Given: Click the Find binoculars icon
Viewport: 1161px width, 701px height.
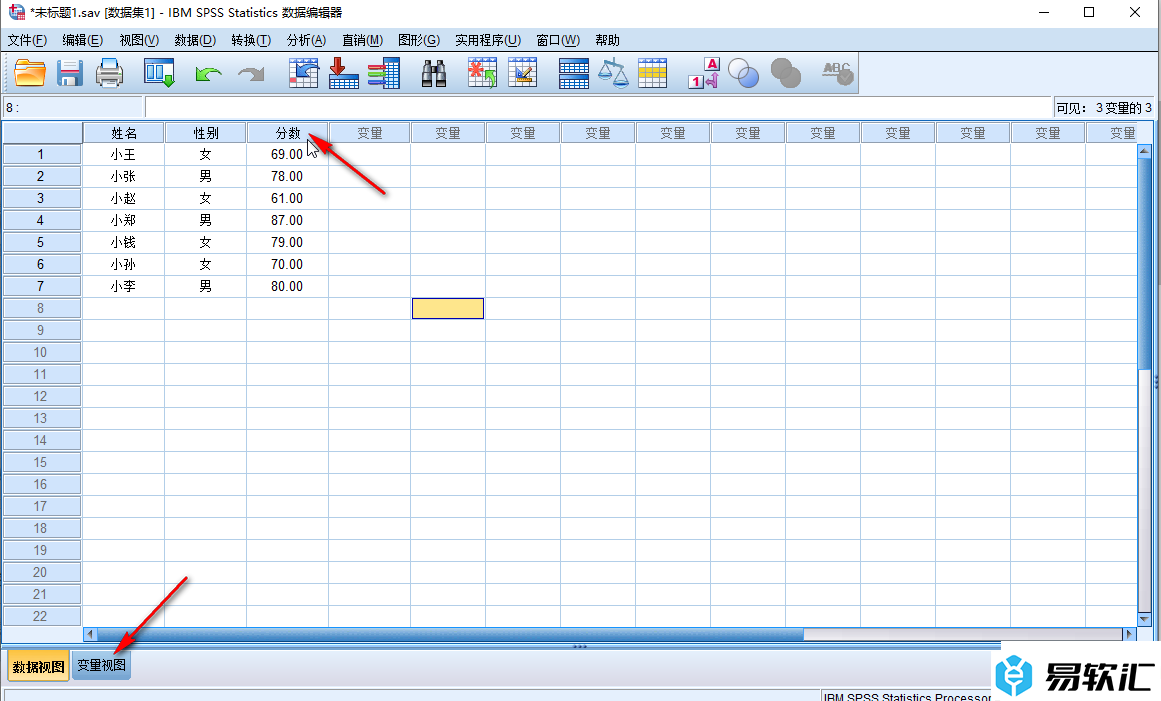Looking at the screenshot, I should click(x=433, y=73).
